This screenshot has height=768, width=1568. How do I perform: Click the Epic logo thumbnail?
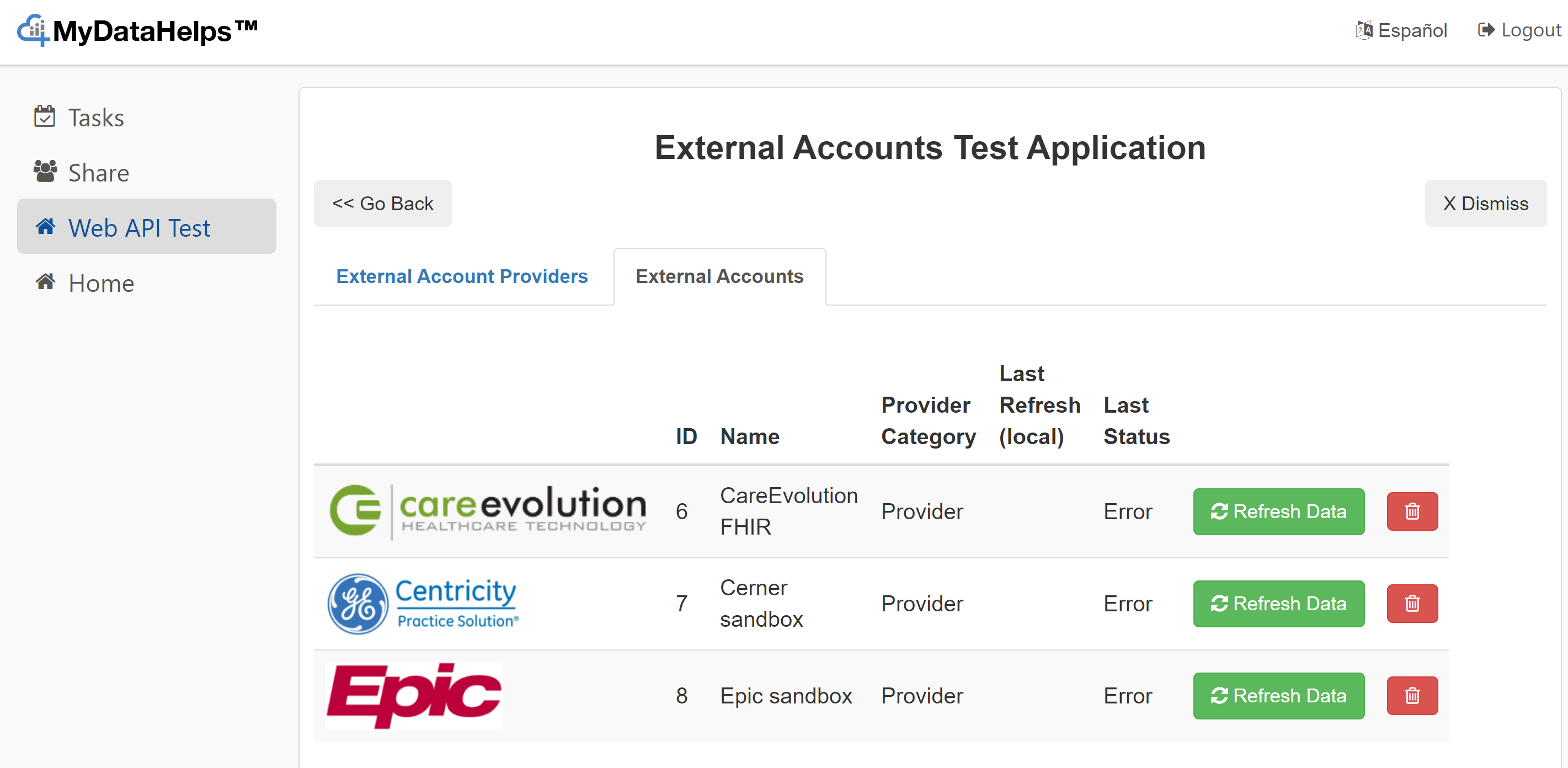414,695
